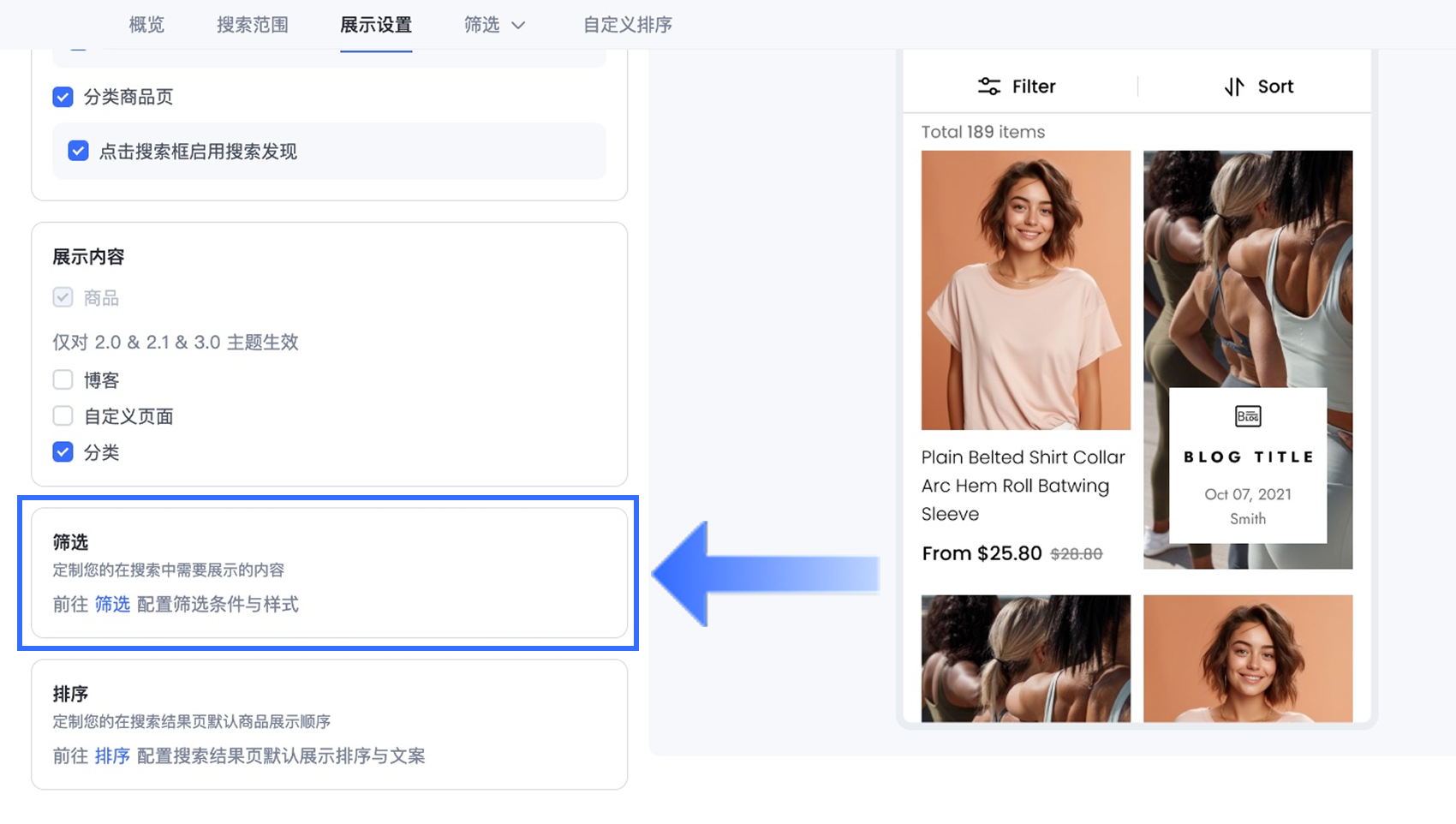Click the blog icon on blog card
The width and height of the screenshot is (1456, 824).
pyautogui.click(x=1248, y=416)
